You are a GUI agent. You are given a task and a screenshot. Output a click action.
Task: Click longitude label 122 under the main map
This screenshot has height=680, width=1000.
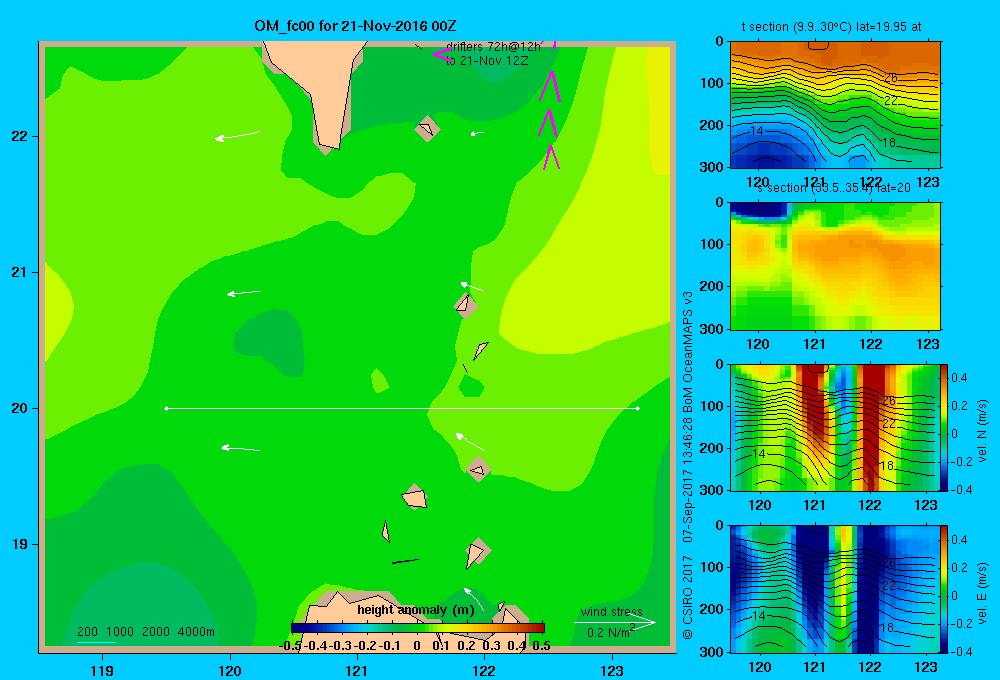click(x=484, y=670)
